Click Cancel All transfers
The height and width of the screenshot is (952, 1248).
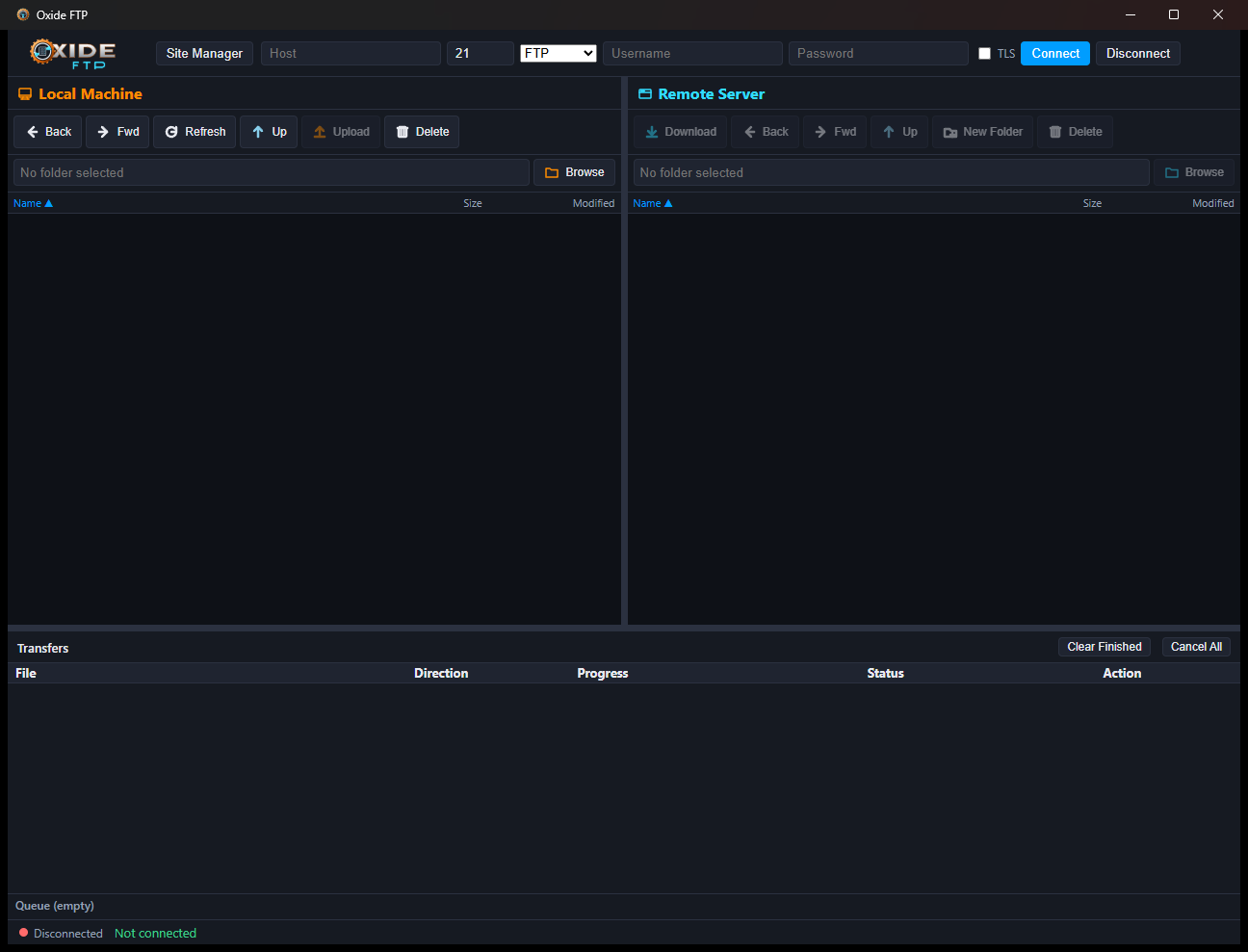(x=1196, y=647)
